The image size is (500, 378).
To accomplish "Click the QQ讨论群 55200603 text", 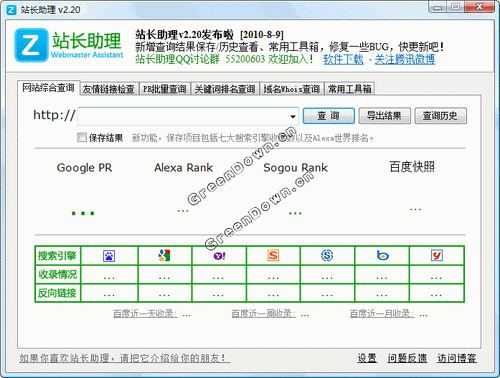I will coord(200,59).
